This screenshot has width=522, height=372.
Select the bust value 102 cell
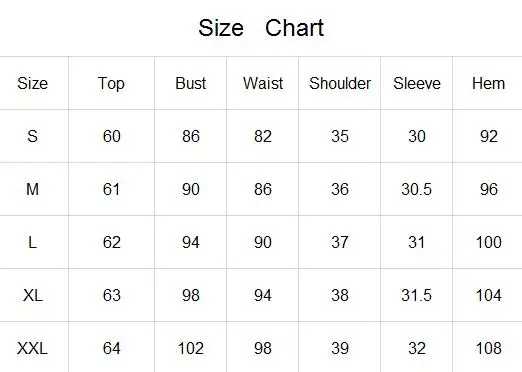click(x=191, y=348)
